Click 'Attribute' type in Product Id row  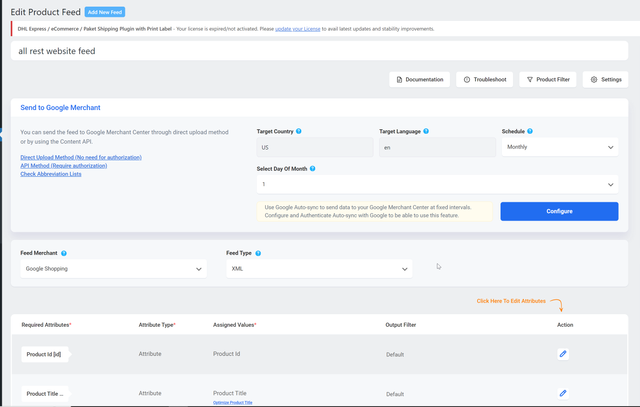point(150,354)
